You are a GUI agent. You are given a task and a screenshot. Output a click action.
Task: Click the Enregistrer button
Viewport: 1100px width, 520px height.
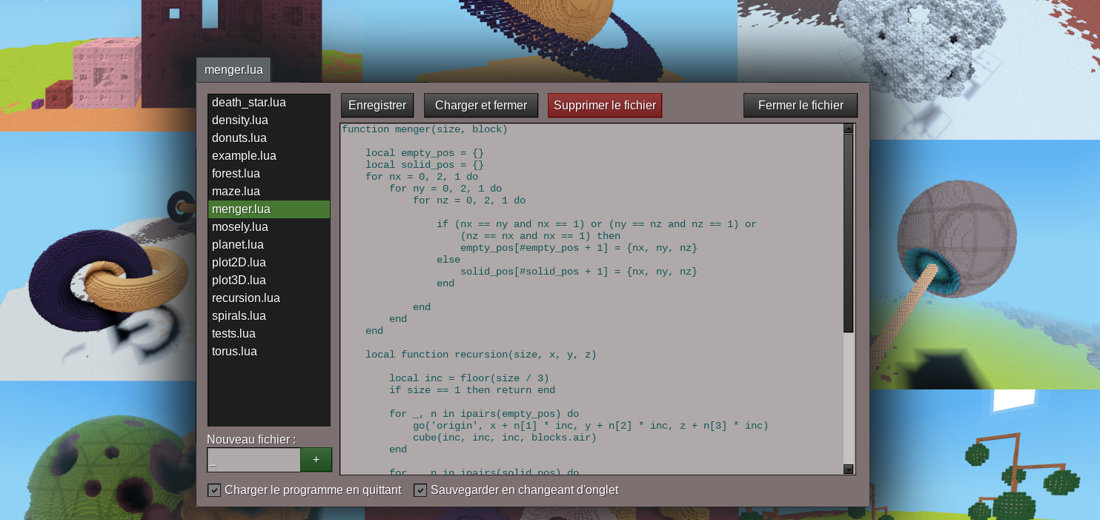pos(377,105)
